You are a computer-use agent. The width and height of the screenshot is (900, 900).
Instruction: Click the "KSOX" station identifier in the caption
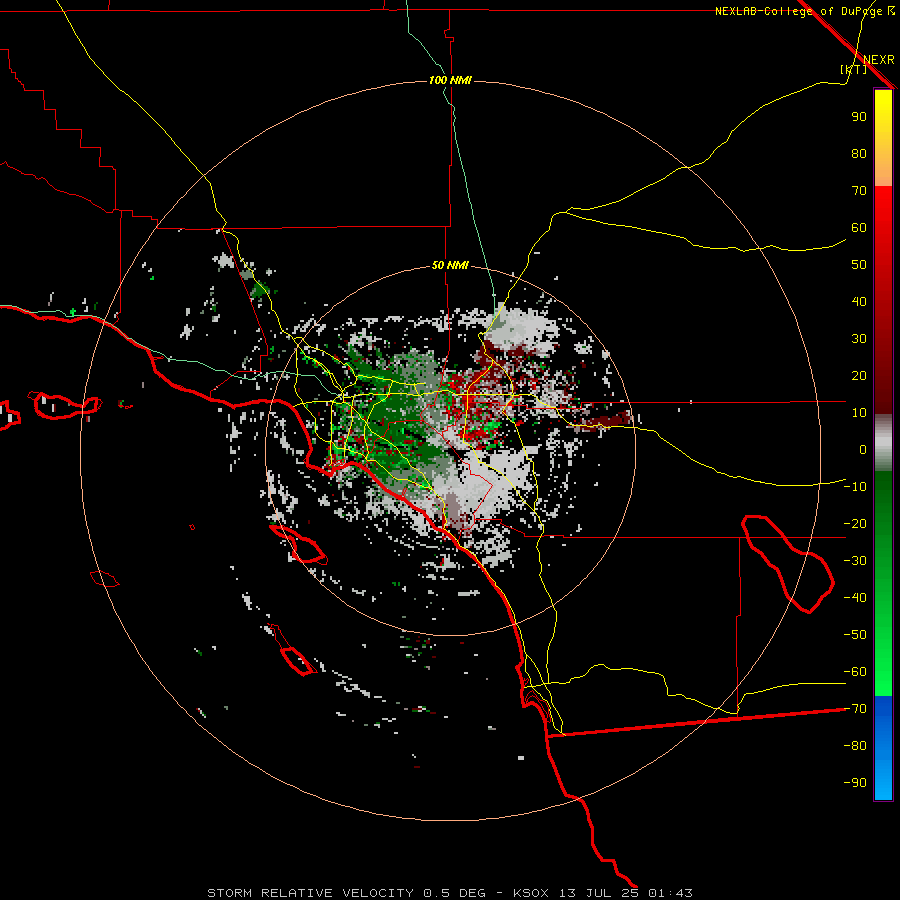pyautogui.click(x=531, y=893)
